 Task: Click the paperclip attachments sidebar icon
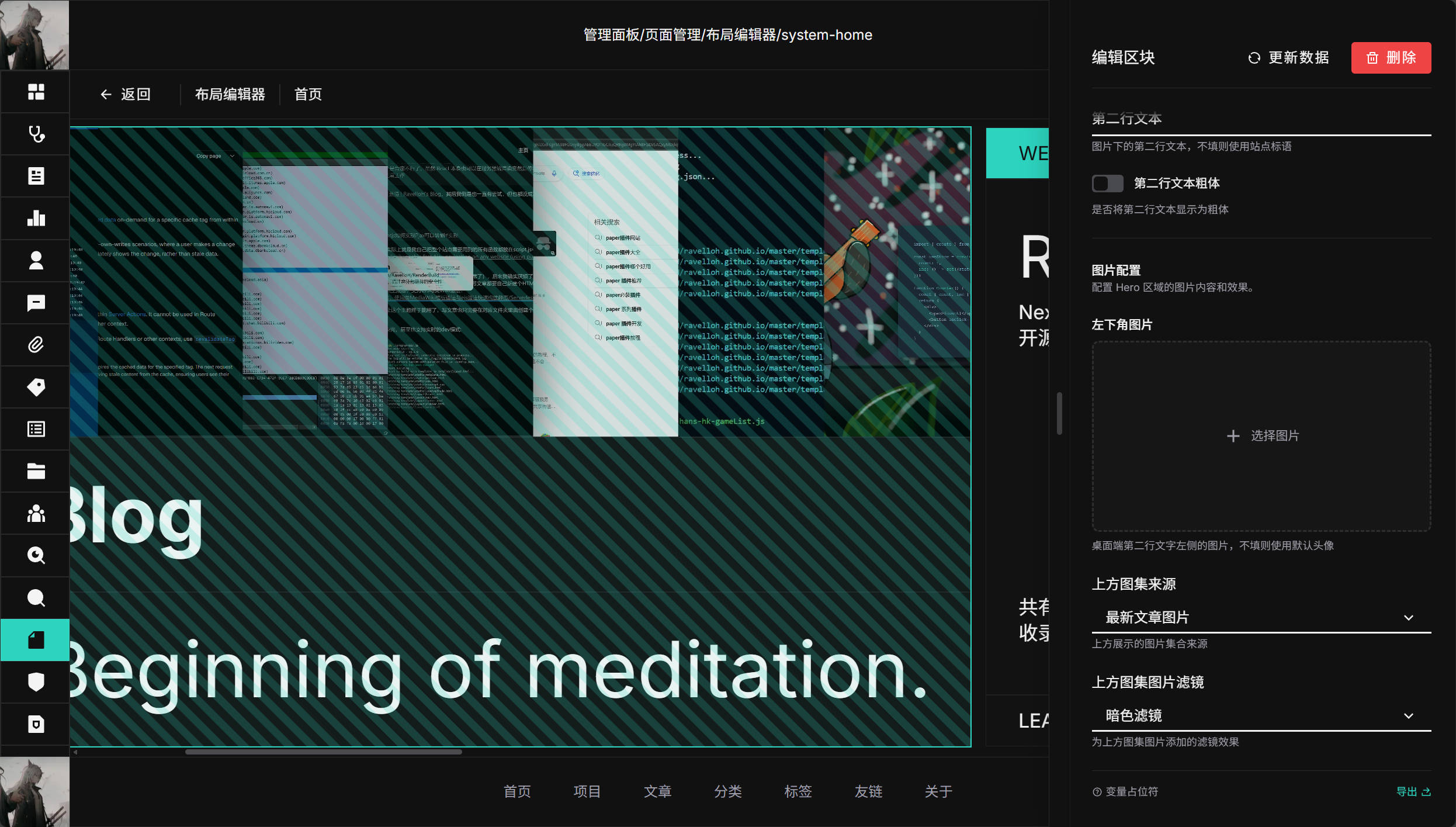[x=36, y=345]
